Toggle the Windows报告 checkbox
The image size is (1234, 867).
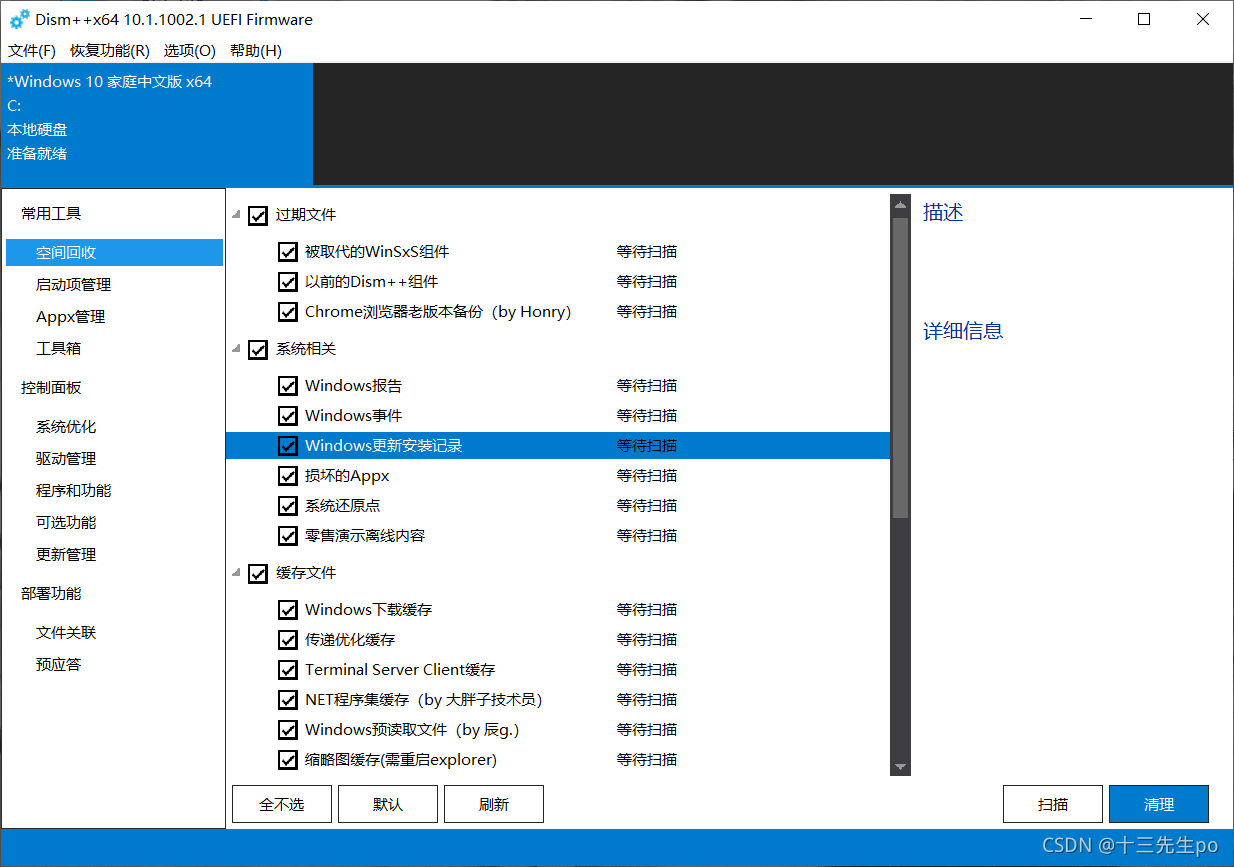[x=288, y=386]
